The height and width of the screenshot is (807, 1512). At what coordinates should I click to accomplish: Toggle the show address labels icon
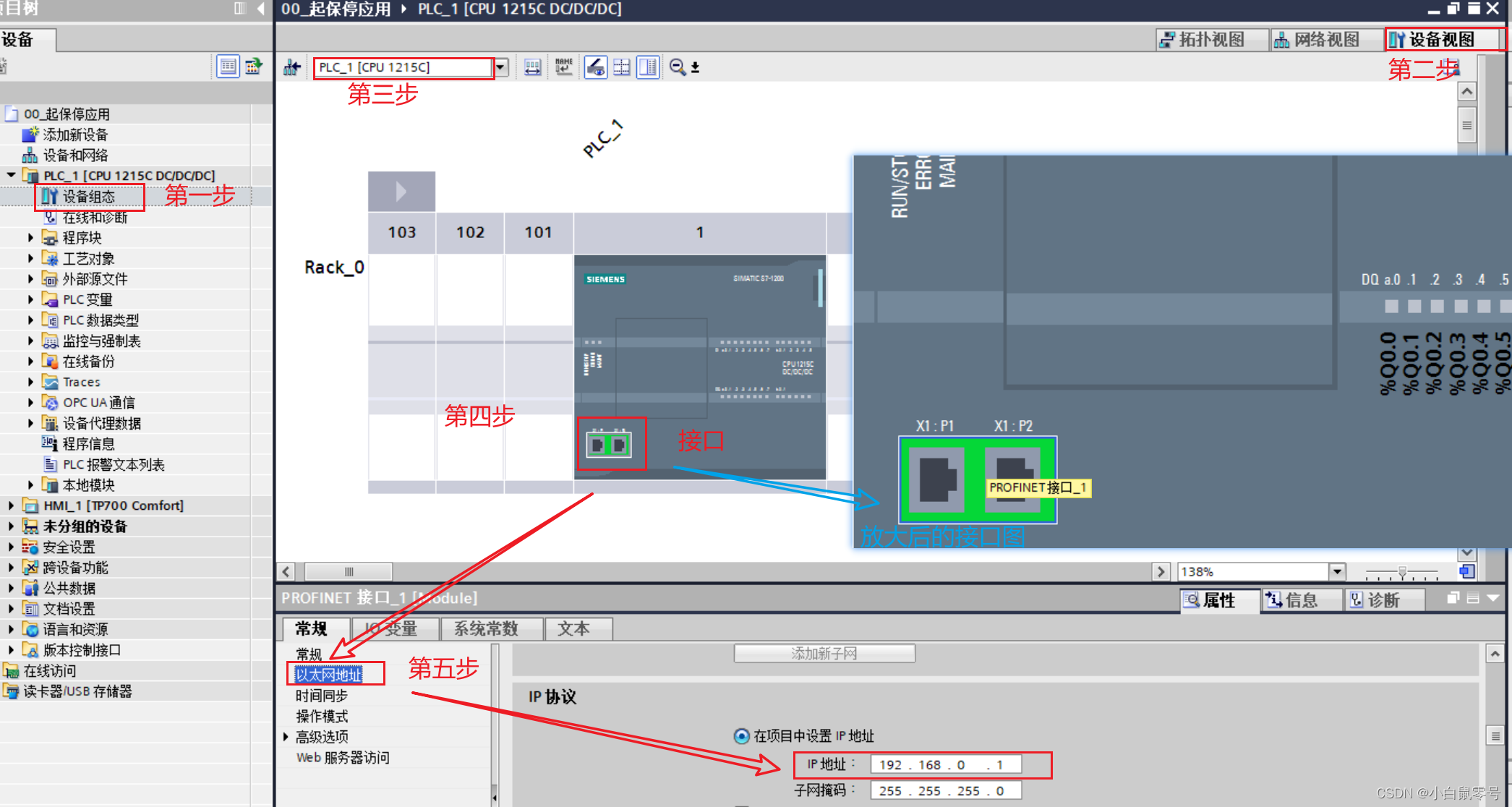tap(595, 67)
